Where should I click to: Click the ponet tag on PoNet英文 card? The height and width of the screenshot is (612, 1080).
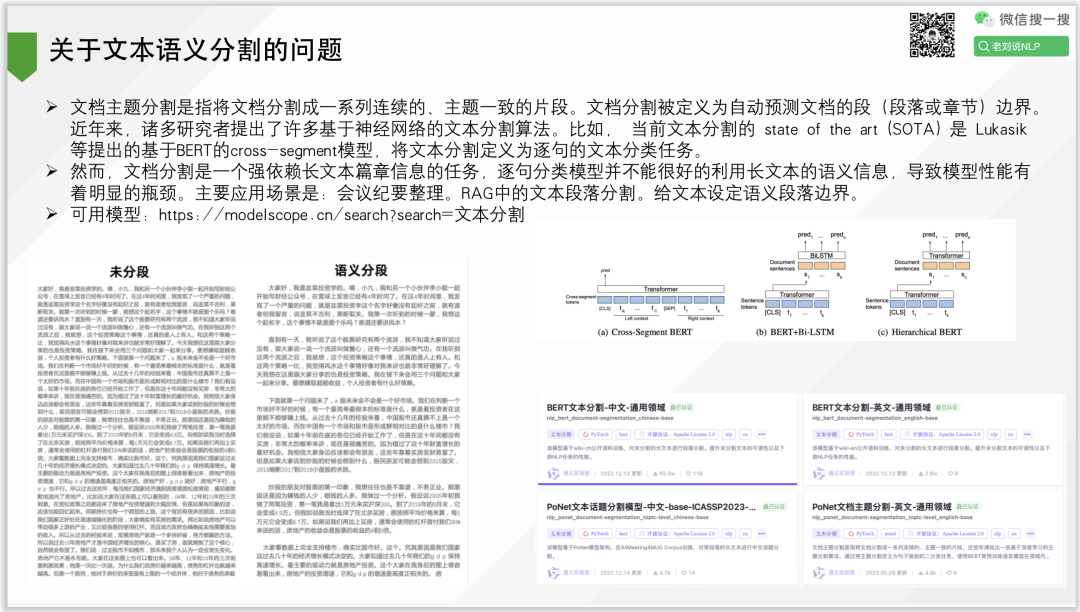(891, 534)
